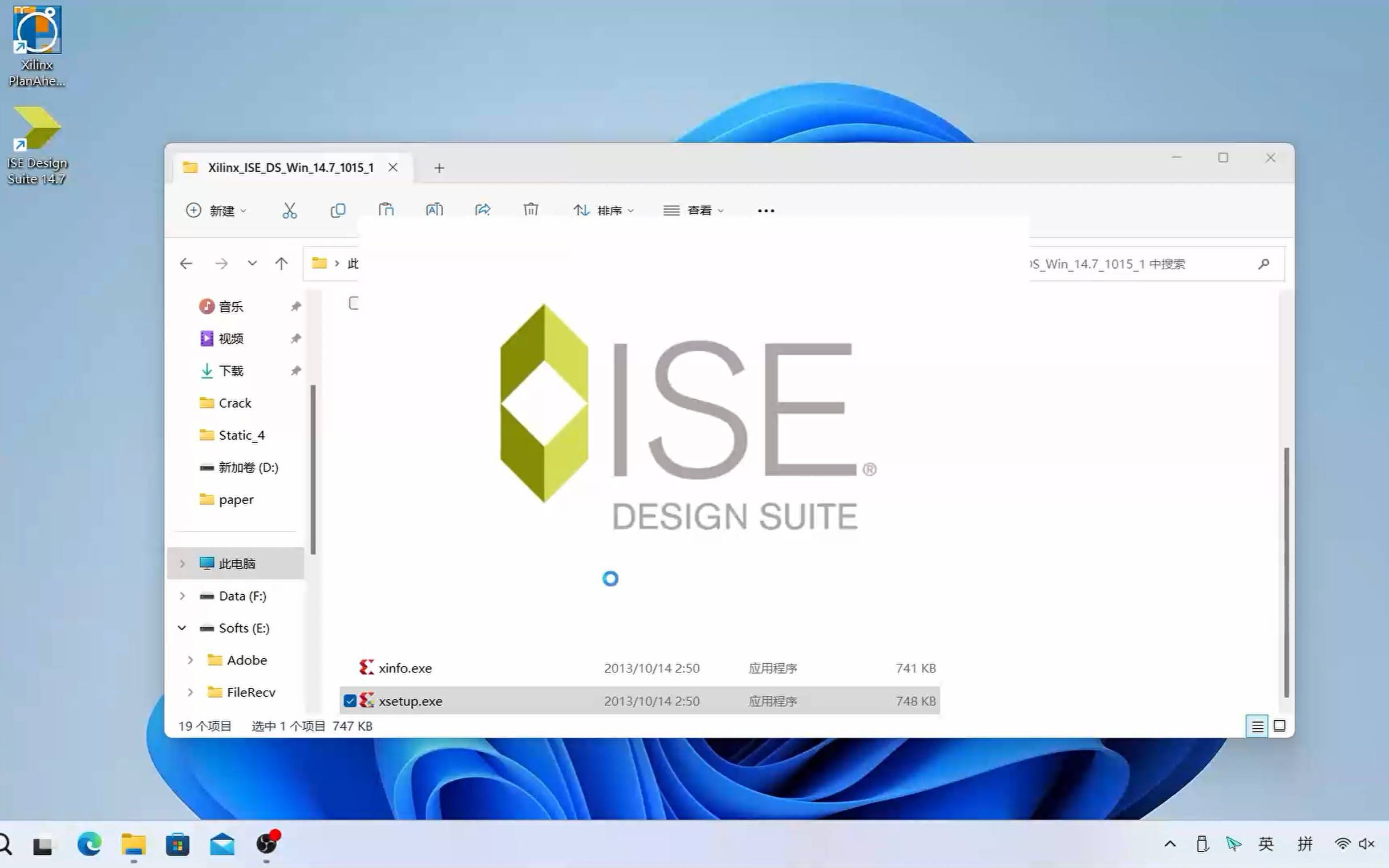
Task: Select 此电脑 in the navigation pane
Action: (236, 563)
